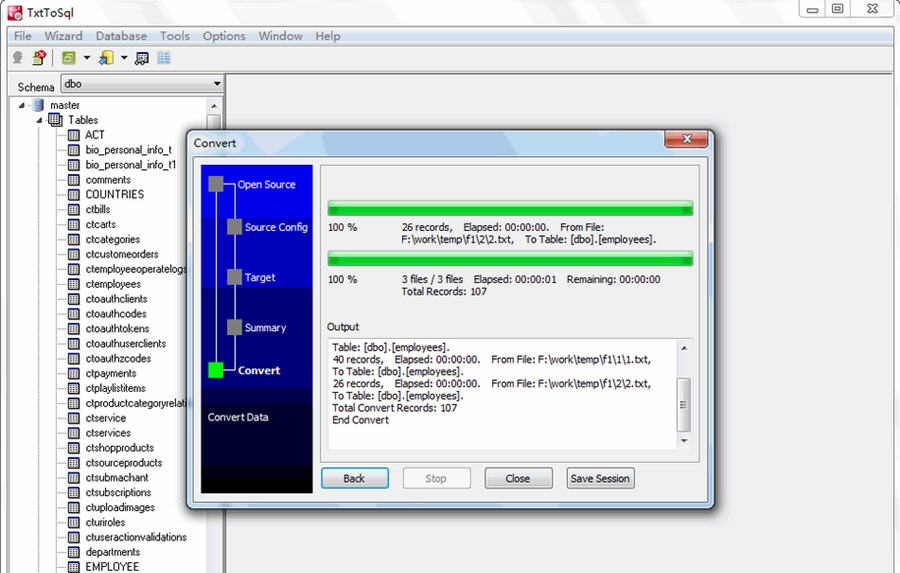Collapse the Tables tree node

(40, 120)
